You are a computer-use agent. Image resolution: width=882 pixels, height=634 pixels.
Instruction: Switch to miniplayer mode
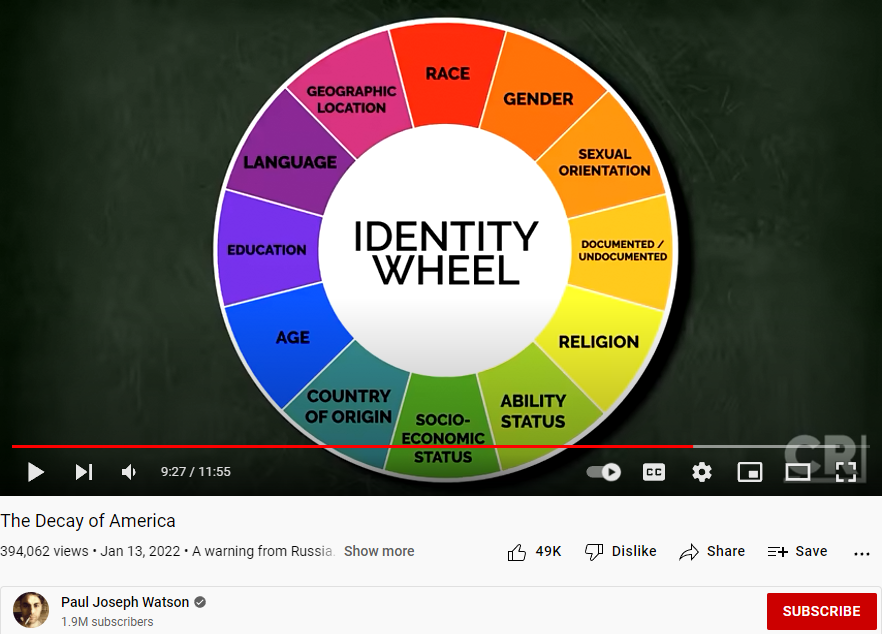(750, 472)
